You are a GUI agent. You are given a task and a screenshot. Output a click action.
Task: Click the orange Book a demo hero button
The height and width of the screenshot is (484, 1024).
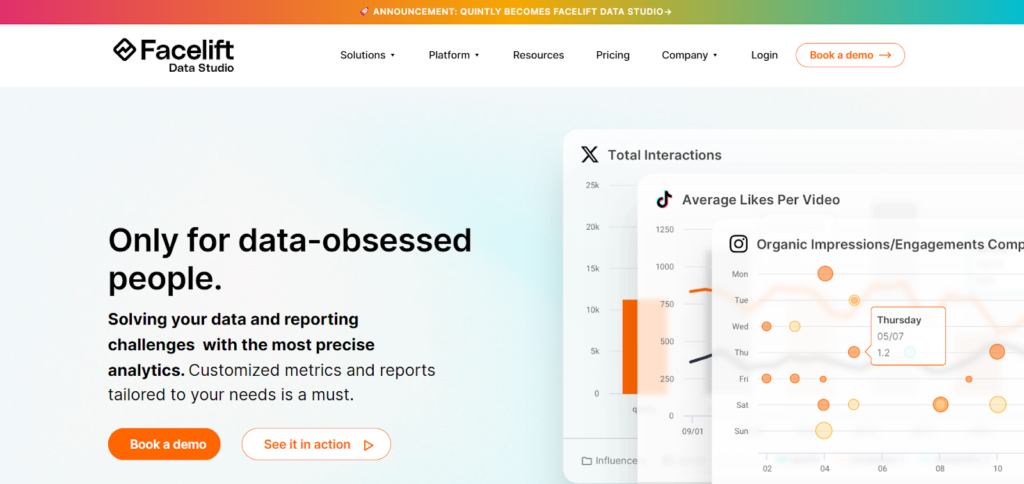coord(164,444)
